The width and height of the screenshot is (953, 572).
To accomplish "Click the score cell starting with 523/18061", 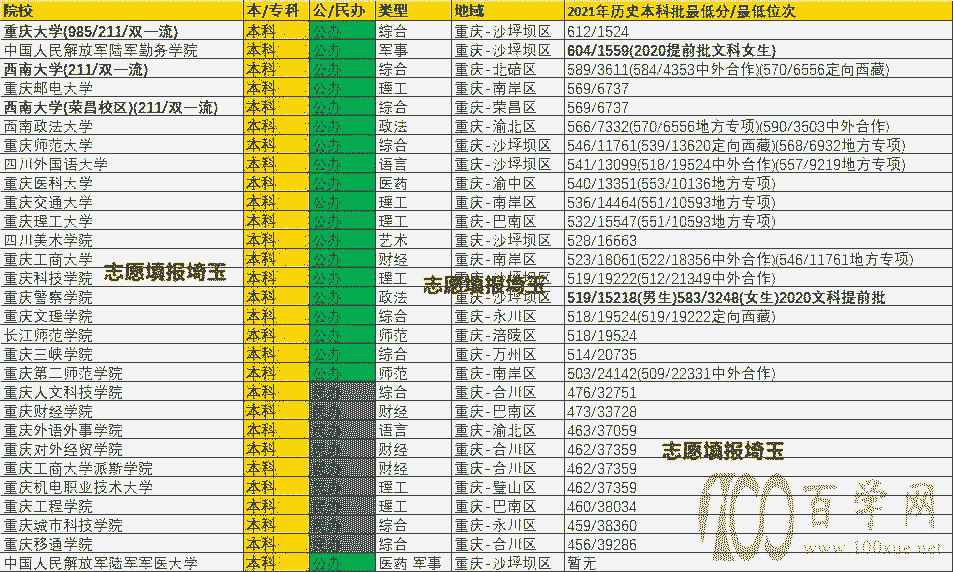I will (759, 259).
